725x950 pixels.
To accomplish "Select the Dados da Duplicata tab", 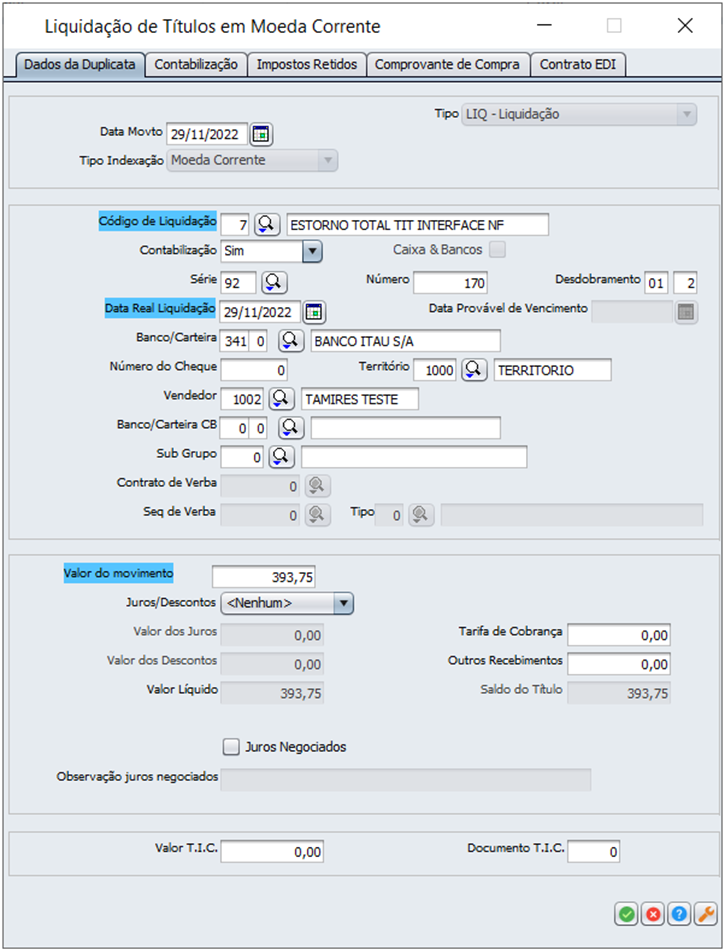I will (x=80, y=65).
